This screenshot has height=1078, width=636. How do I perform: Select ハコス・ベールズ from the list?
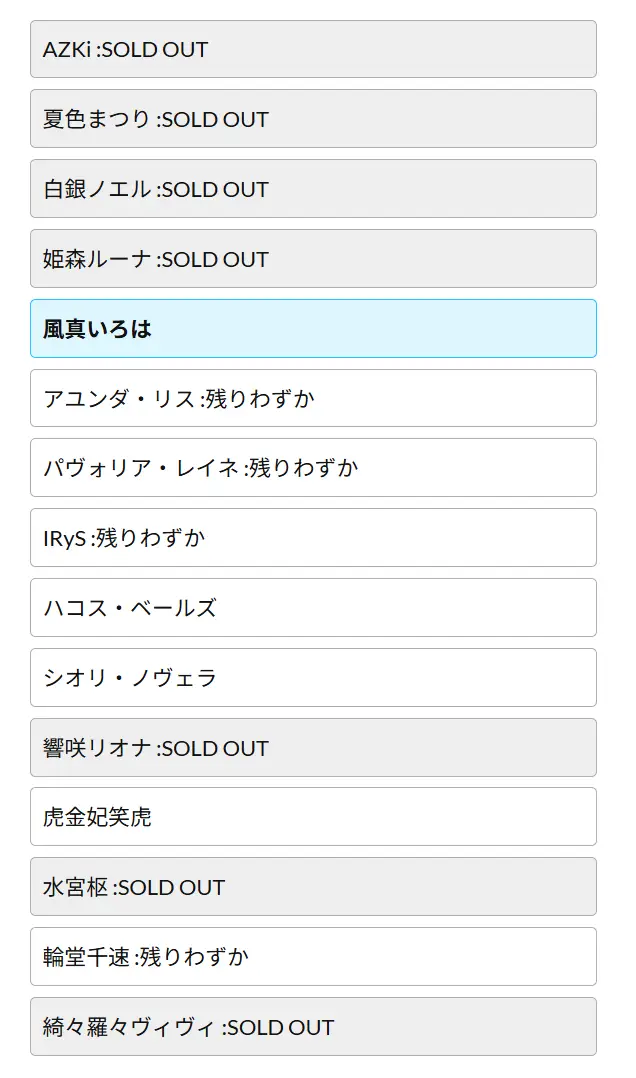(313, 608)
